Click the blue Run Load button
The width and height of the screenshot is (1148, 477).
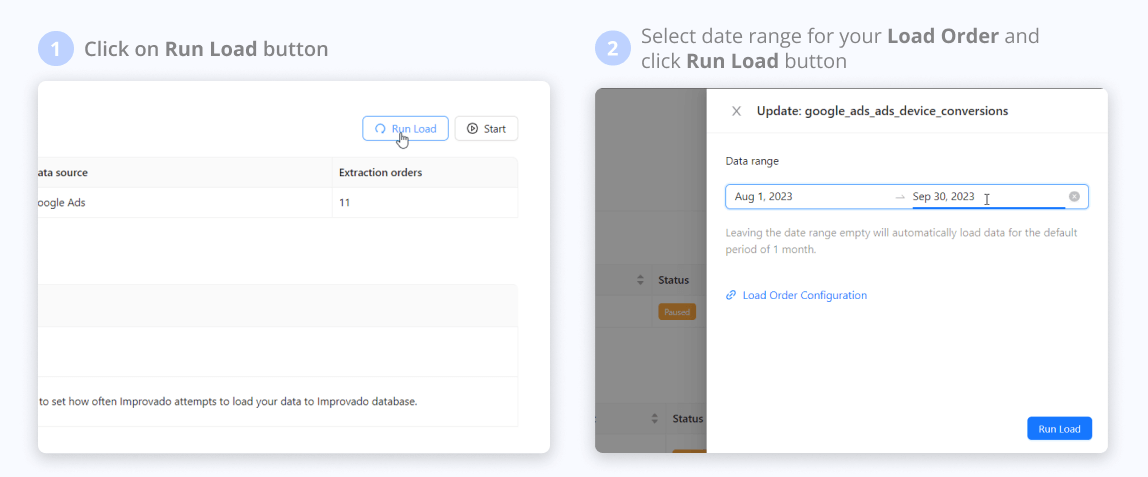(x=1059, y=428)
